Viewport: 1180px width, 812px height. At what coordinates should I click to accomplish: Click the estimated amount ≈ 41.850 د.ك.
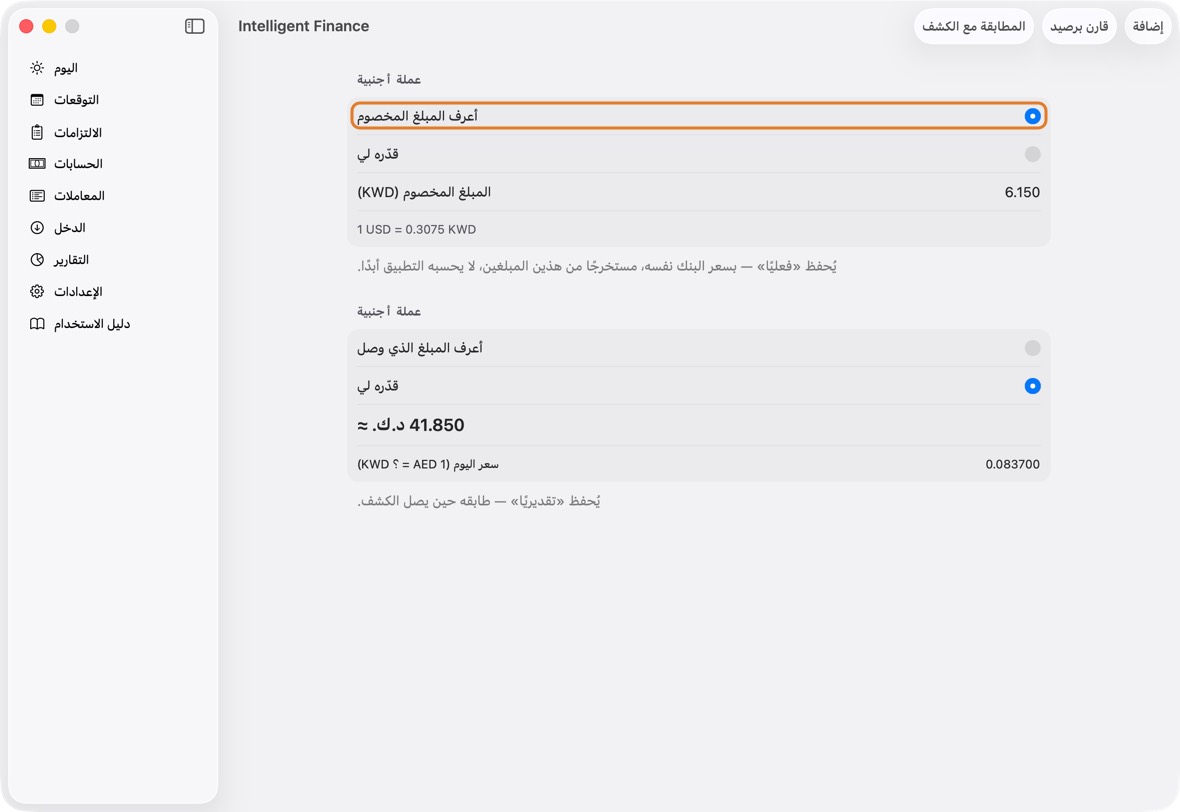pyautogui.click(x=411, y=425)
